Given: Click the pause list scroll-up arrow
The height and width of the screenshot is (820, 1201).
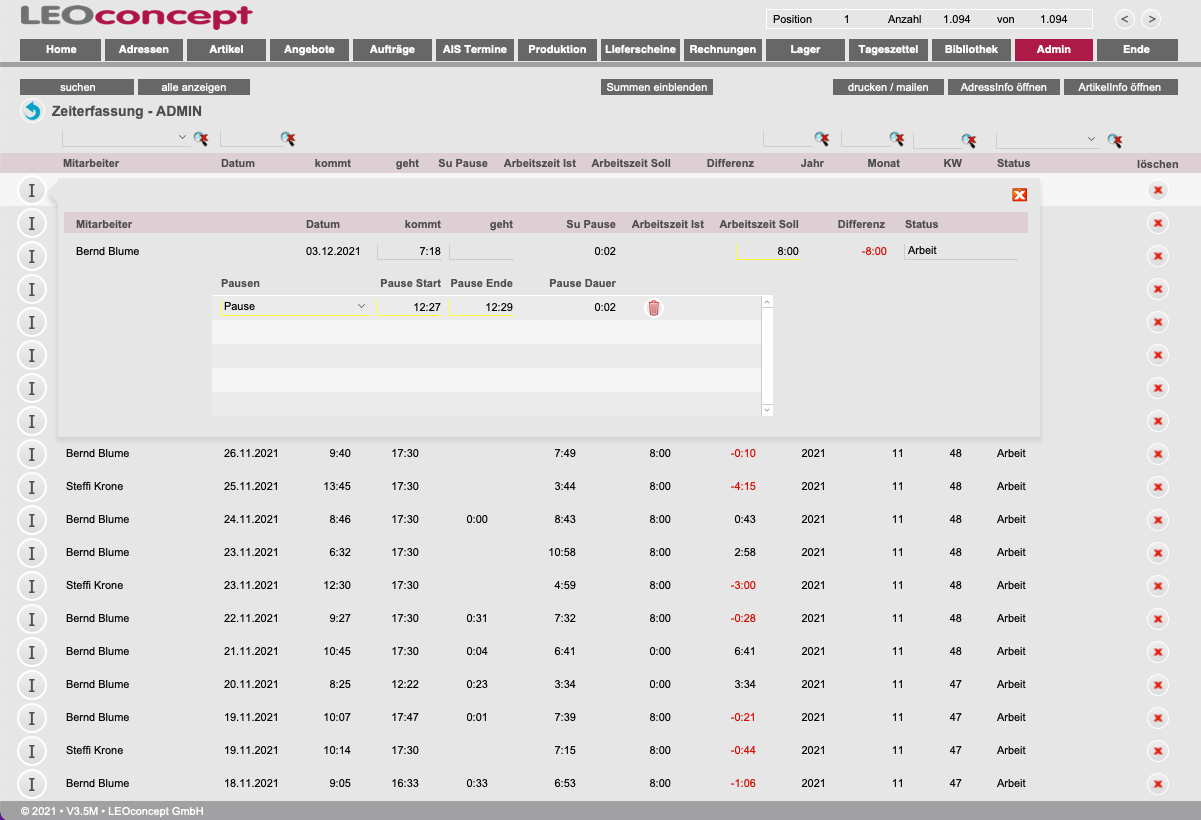Looking at the screenshot, I should (x=767, y=301).
